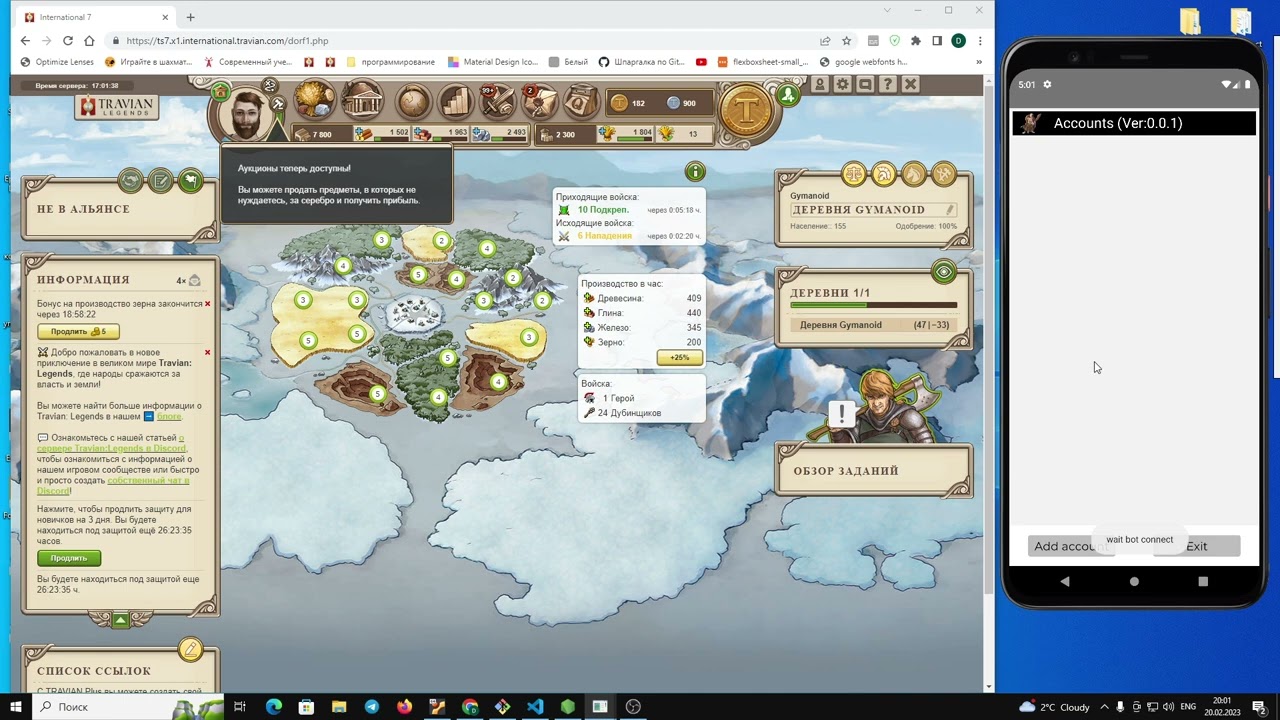Dismiss the welcome message notice
1280x720 pixels.
208,352
